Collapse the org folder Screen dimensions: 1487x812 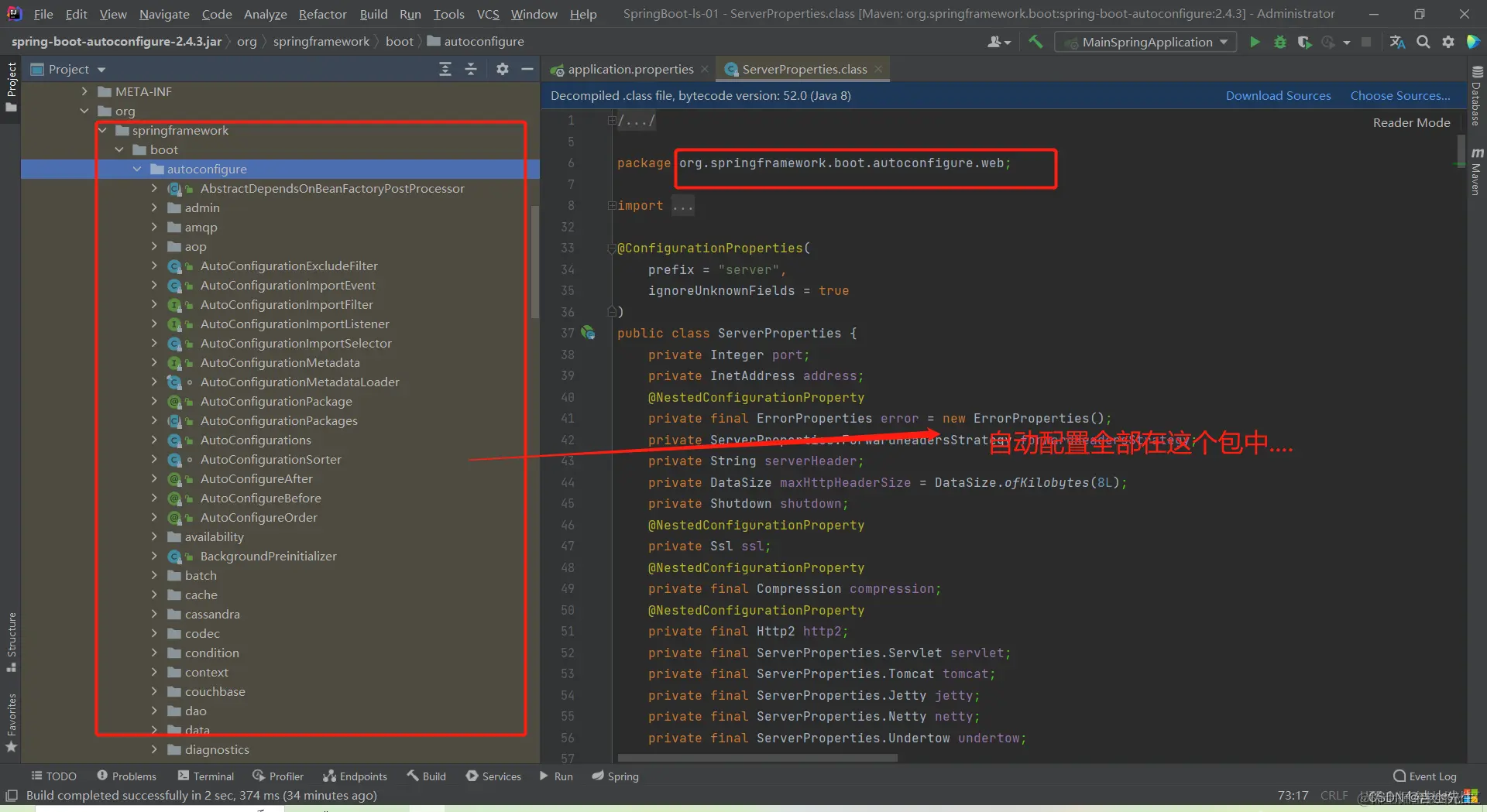pyautogui.click(x=84, y=111)
